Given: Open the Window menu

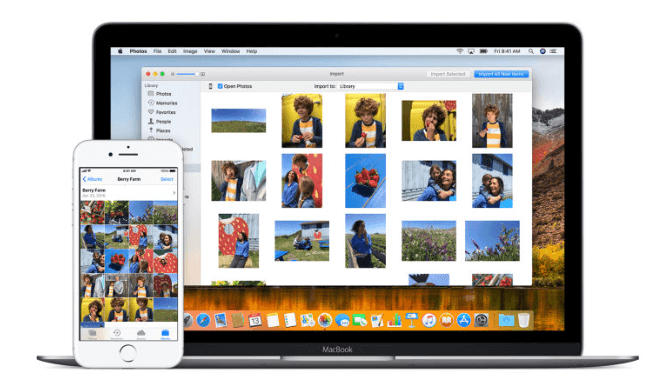Looking at the screenshot, I should coord(230,51).
